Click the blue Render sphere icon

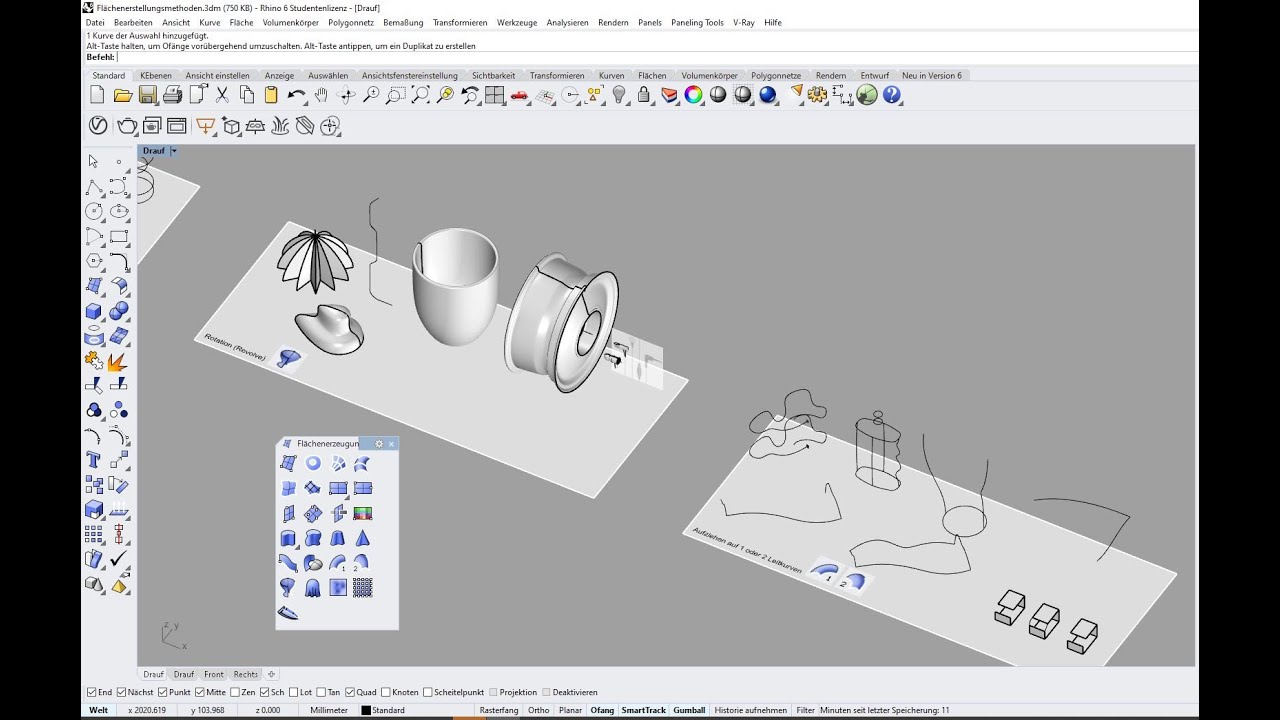(x=767, y=95)
